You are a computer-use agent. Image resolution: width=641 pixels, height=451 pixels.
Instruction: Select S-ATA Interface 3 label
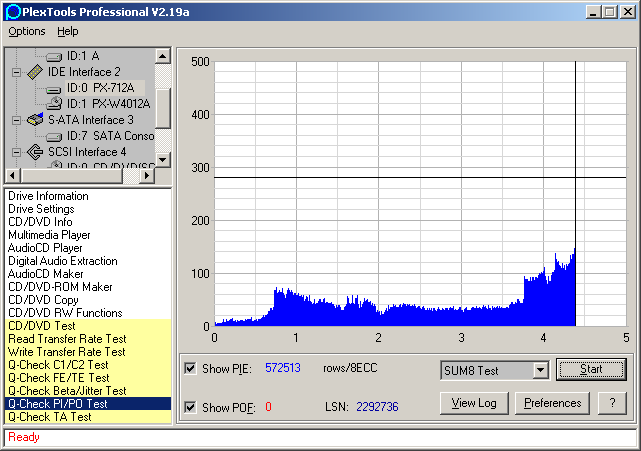click(91, 120)
